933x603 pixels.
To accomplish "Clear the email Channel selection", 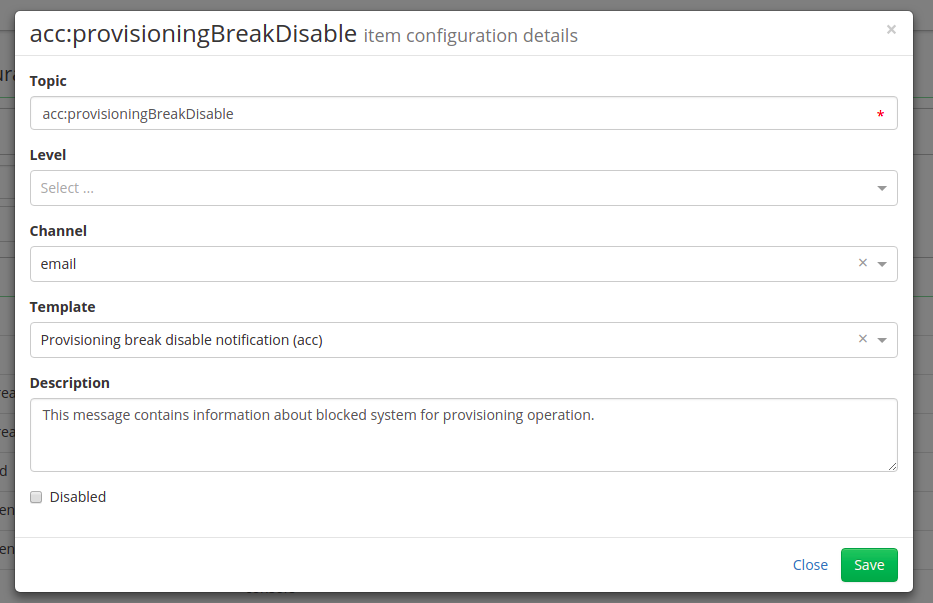I will click(862, 263).
